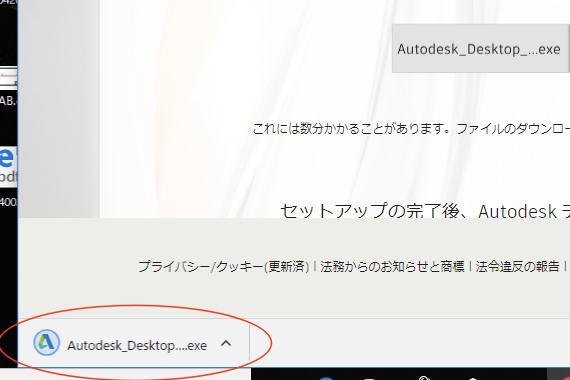Click the AB. desktop icon label
This screenshot has width=570, height=380.
(x=8, y=101)
